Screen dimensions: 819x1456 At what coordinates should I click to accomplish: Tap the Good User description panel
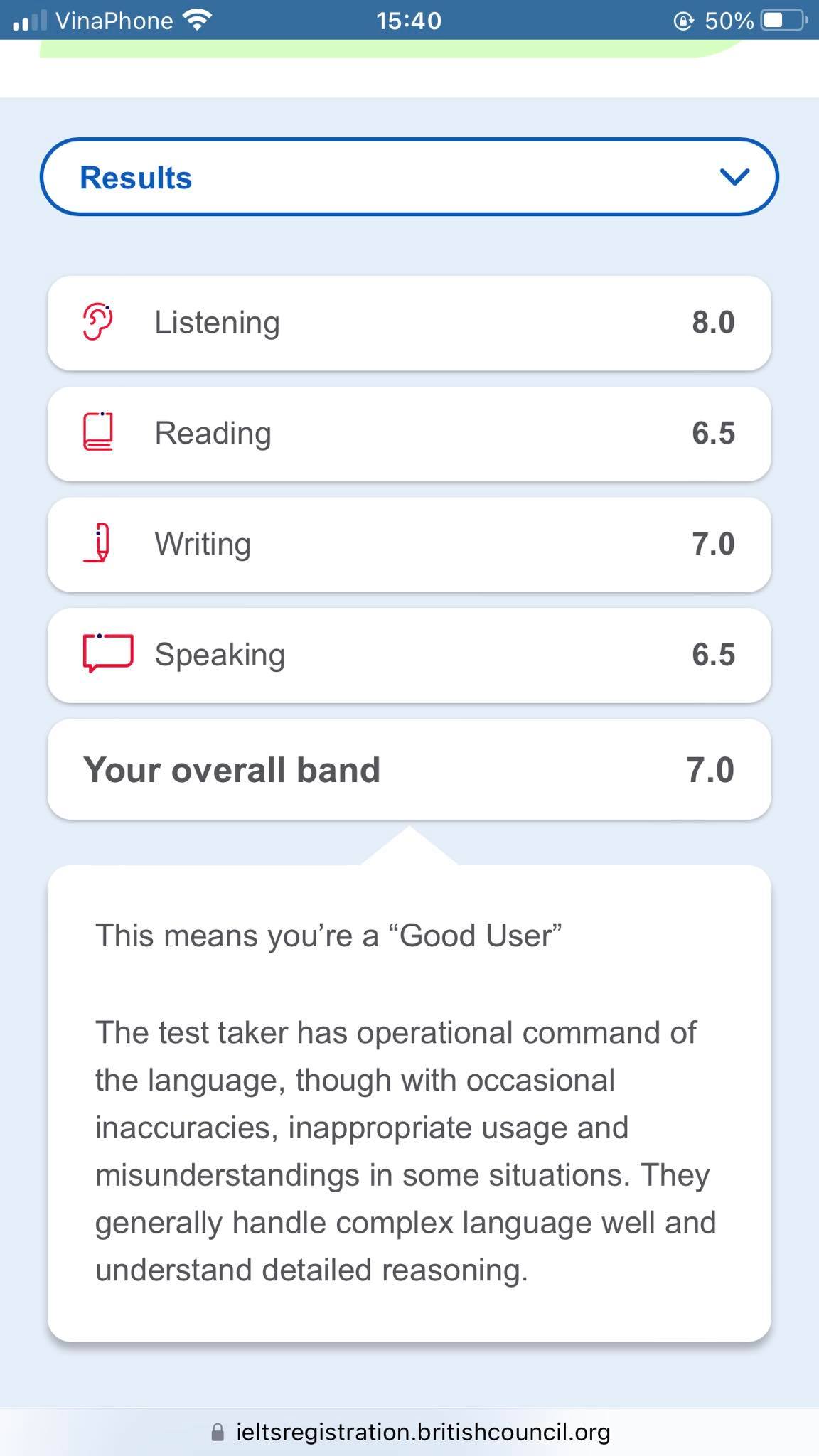click(409, 1103)
